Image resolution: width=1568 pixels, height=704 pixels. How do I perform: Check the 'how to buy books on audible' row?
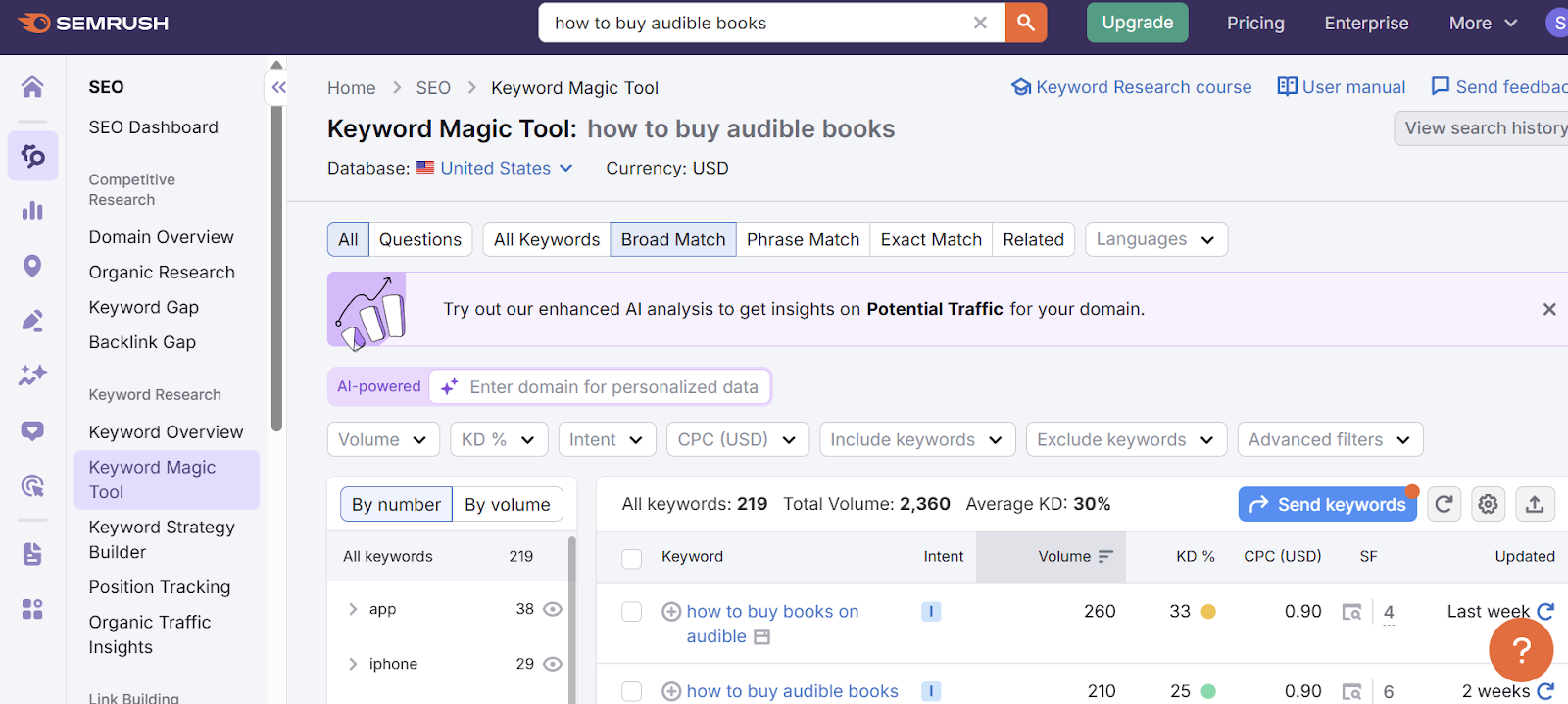tap(632, 612)
